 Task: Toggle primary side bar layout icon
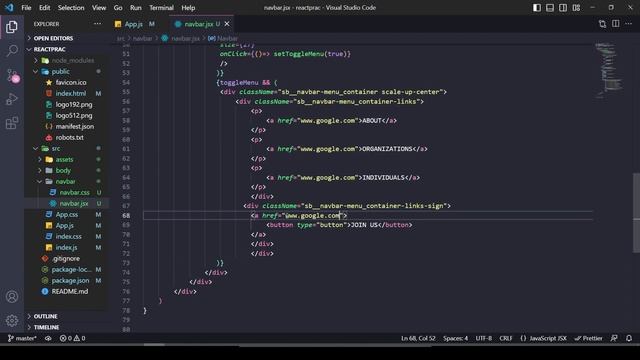pos(537,8)
